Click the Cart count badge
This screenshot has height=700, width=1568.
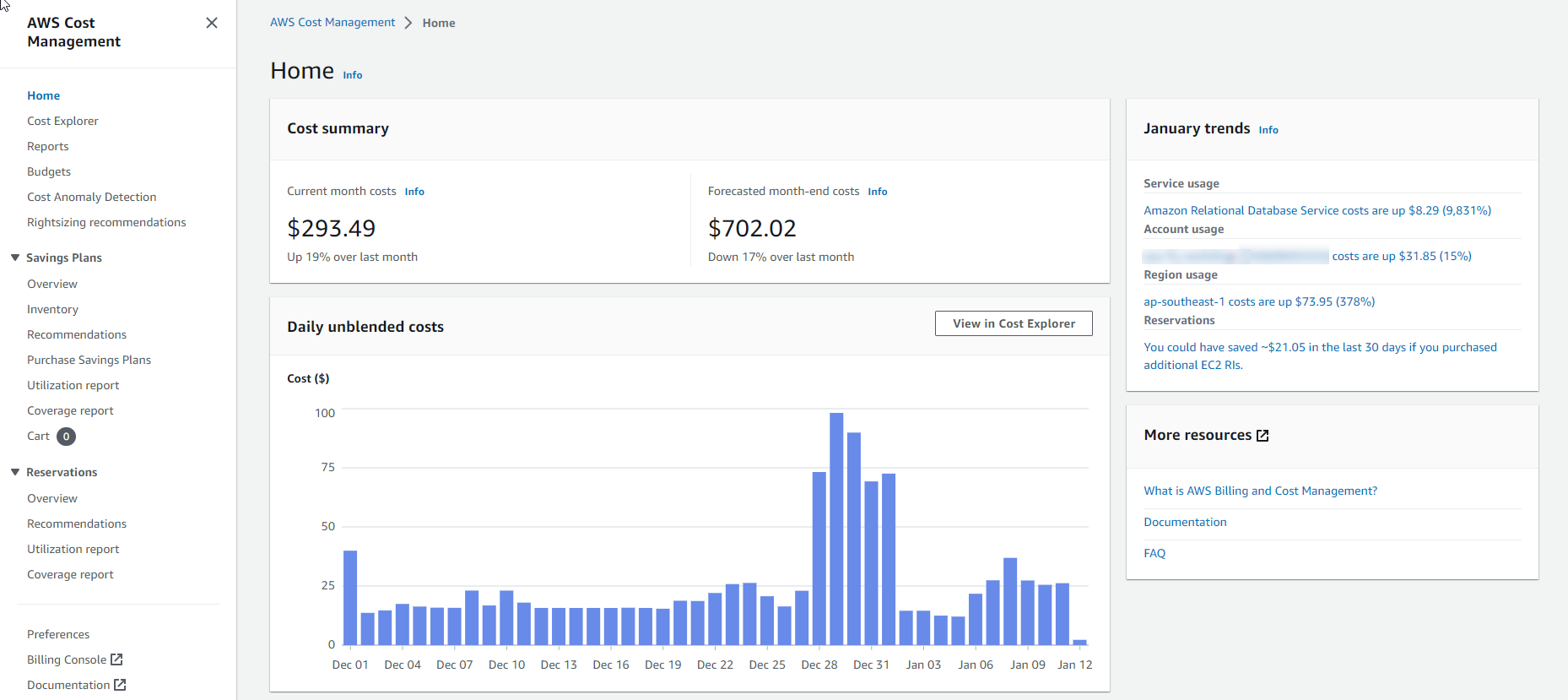pos(66,437)
